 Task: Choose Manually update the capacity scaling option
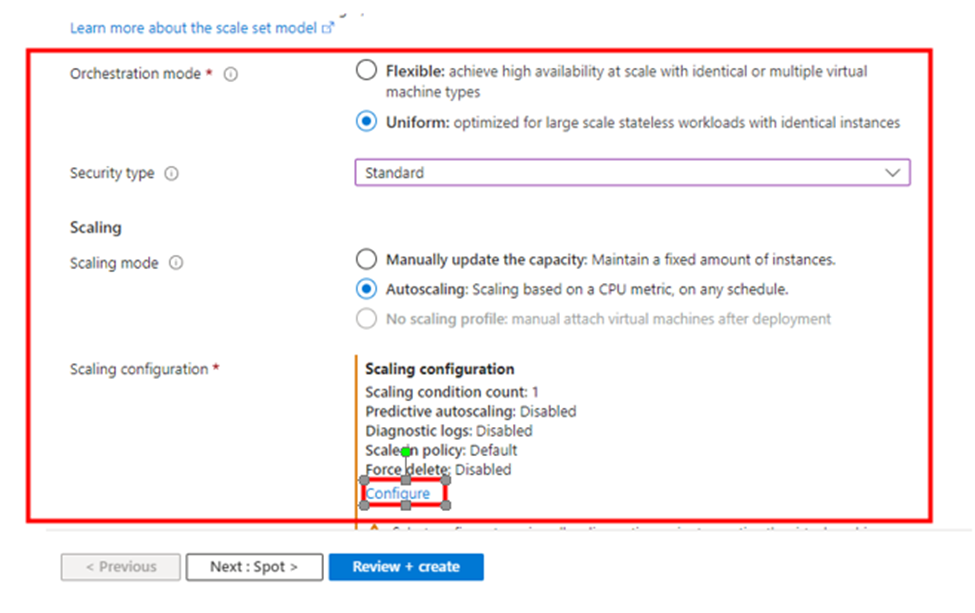367,259
